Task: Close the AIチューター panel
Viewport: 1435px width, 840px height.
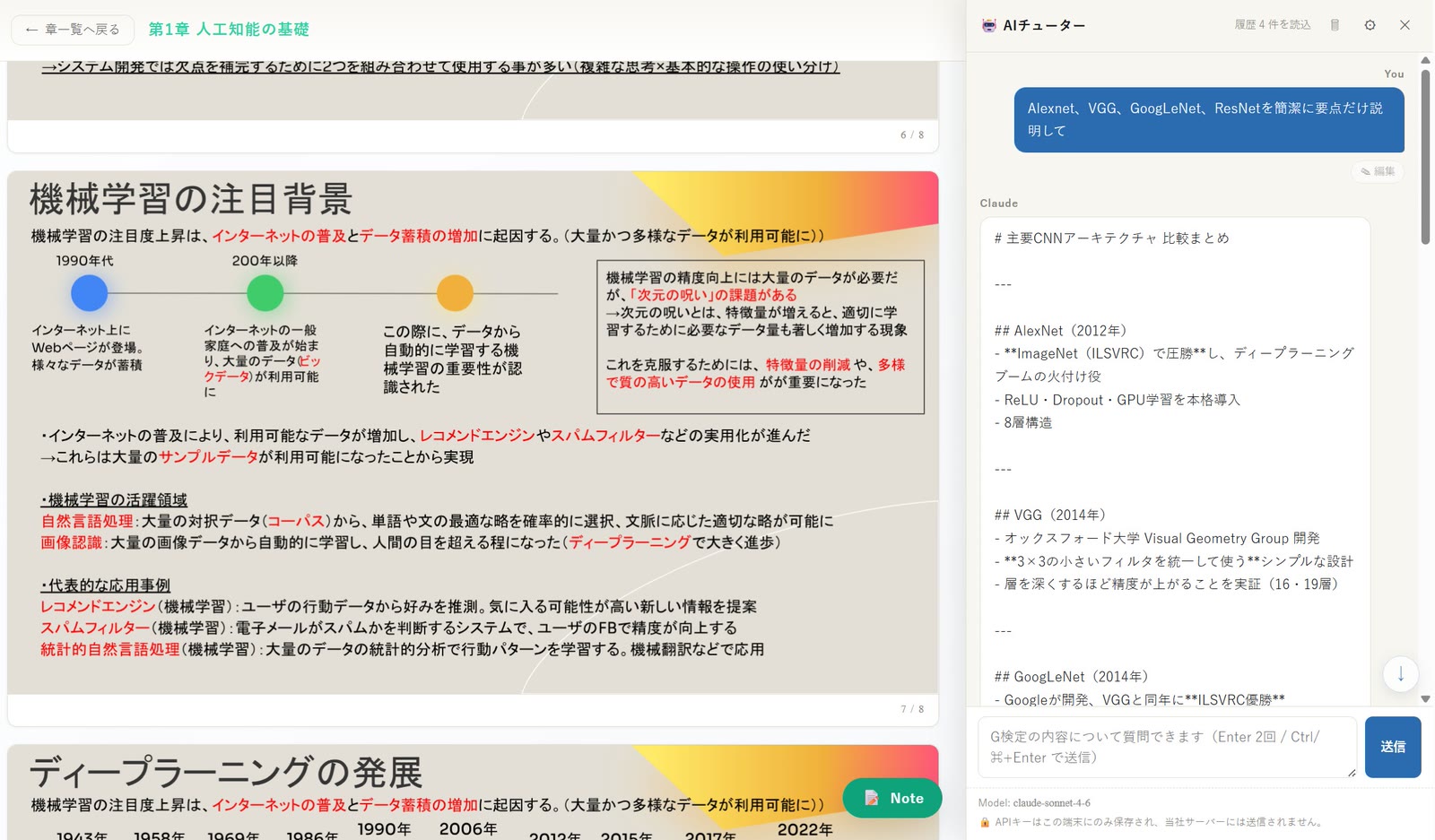Action: (1405, 25)
